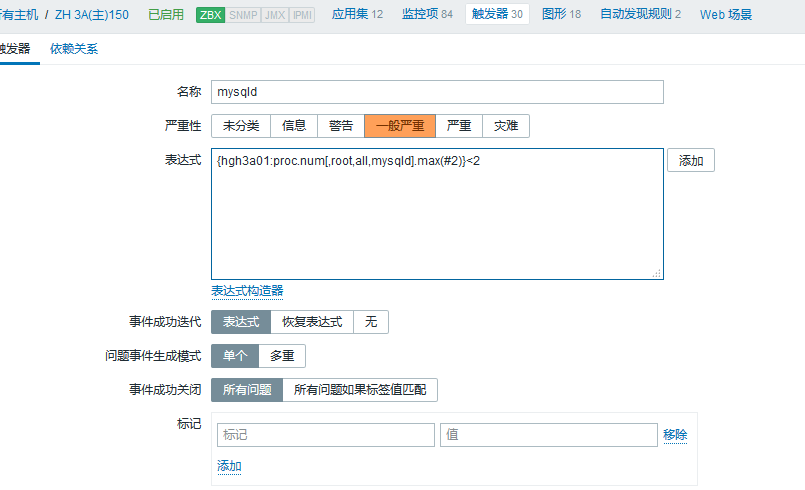The image size is (805, 490).
Task: Click the SNMP availability badge
Action: click(x=243, y=15)
